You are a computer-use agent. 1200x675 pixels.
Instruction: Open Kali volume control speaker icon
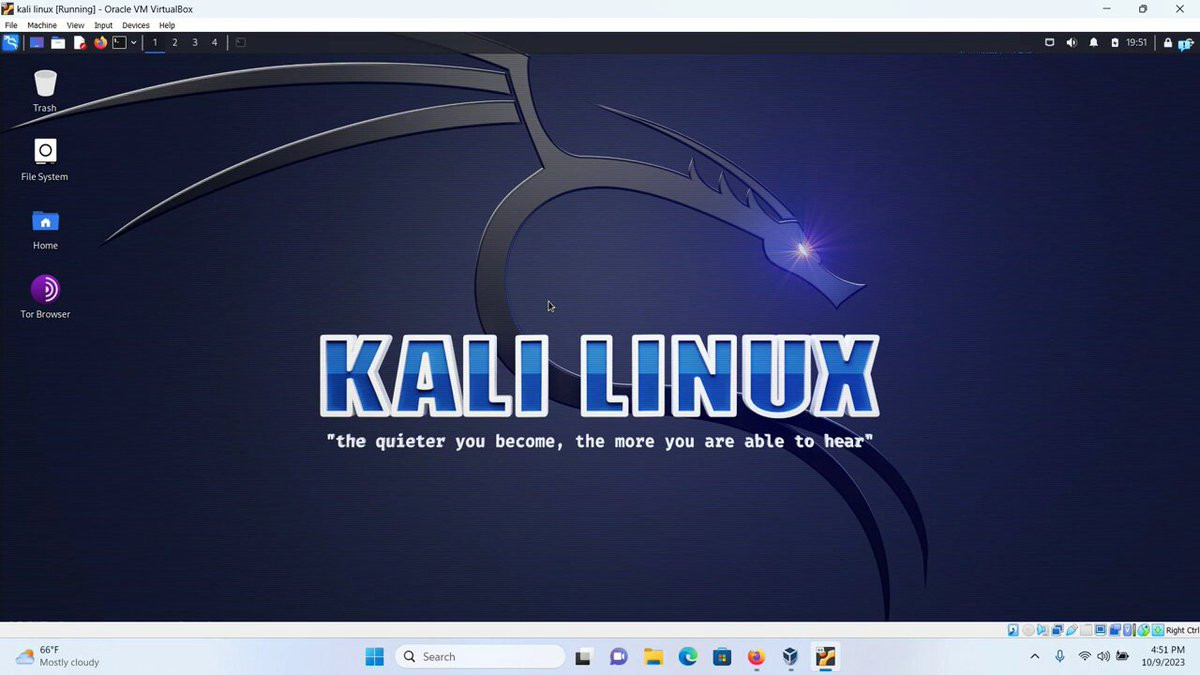click(x=1071, y=43)
